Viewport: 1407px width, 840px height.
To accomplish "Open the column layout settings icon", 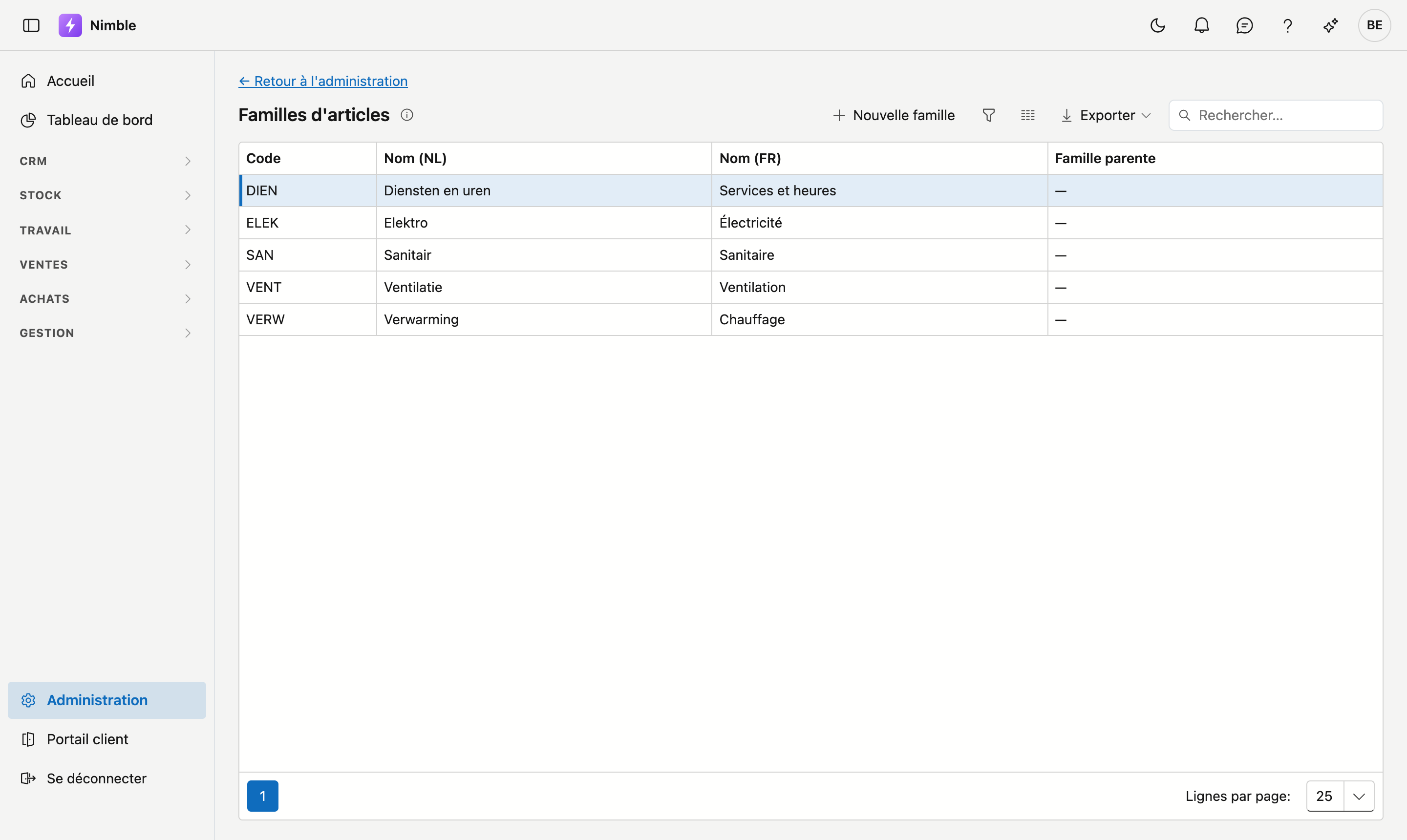I will click(x=1028, y=115).
